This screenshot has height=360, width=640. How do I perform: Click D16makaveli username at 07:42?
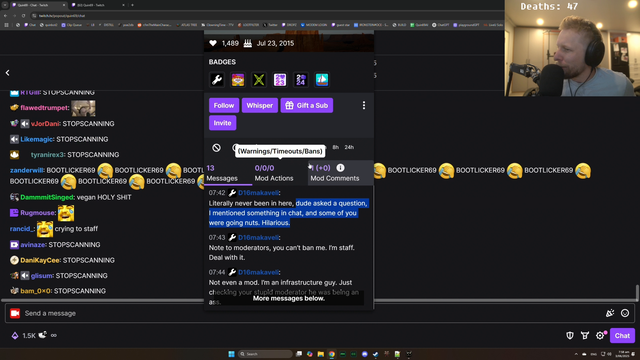coord(258,193)
